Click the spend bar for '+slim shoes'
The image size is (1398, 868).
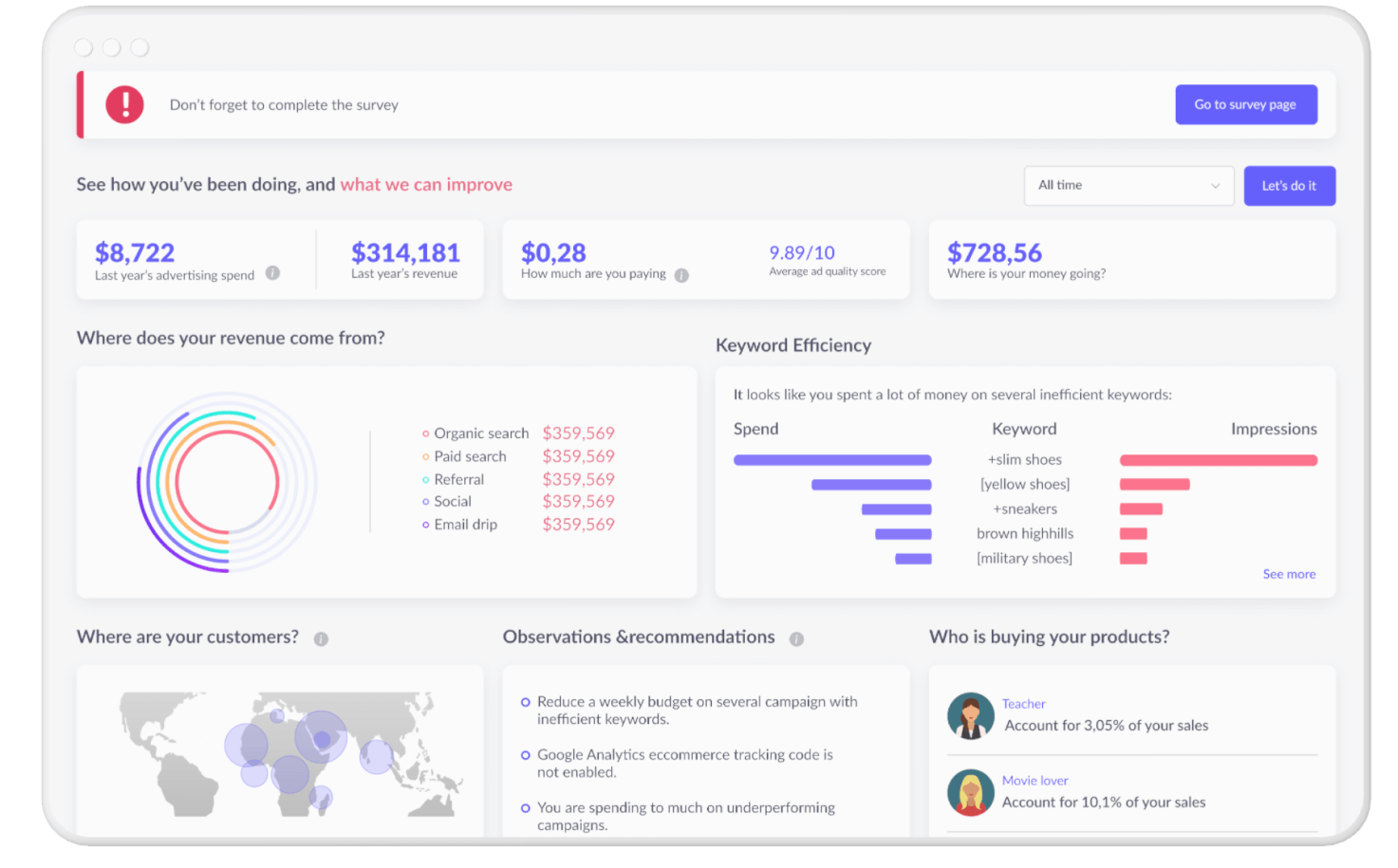832,459
